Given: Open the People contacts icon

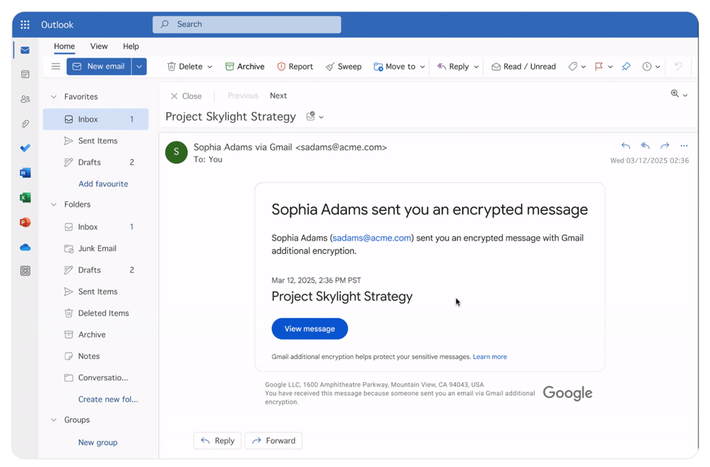Looking at the screenshot, I should click(x=25, y=99).
